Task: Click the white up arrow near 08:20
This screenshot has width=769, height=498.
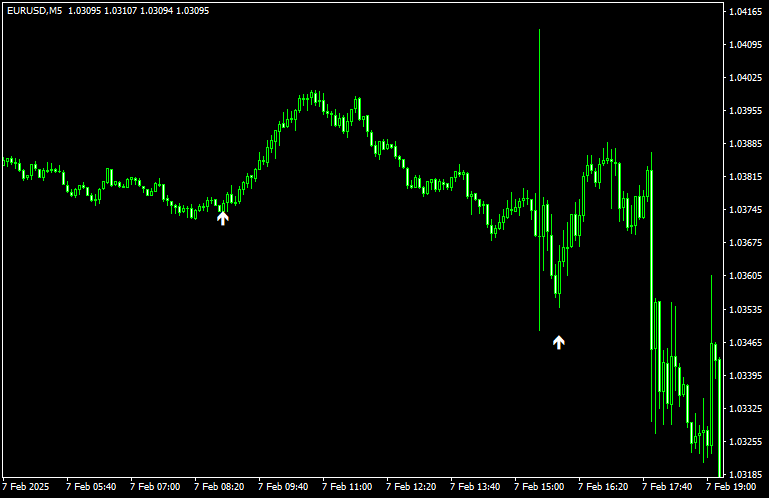Action: (x=223, y=218)
